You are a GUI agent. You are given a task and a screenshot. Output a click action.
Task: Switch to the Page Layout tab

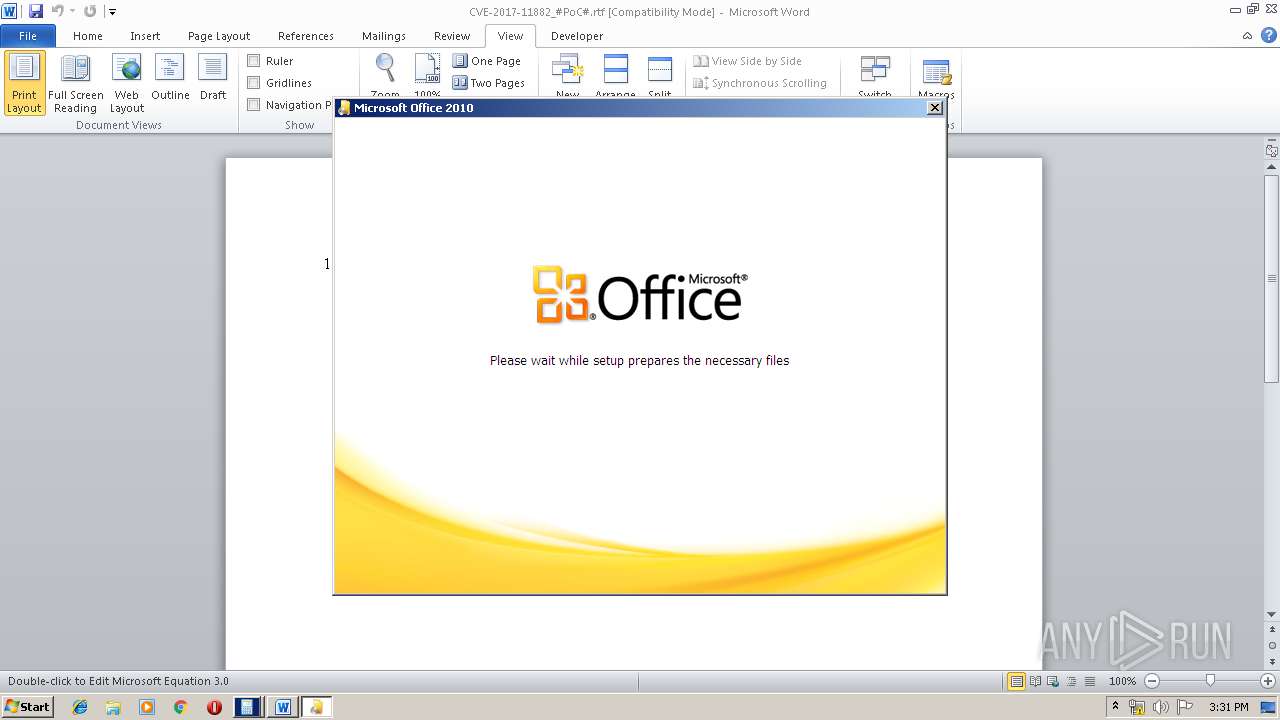219,36
